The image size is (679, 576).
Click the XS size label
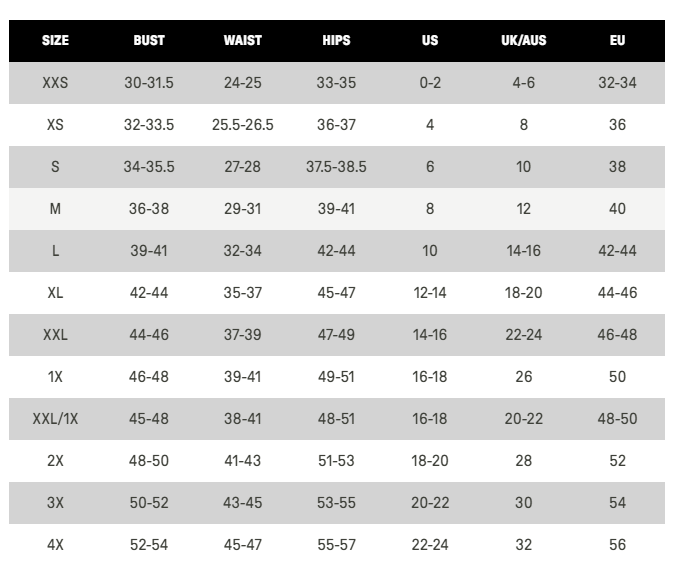(55, 125)
